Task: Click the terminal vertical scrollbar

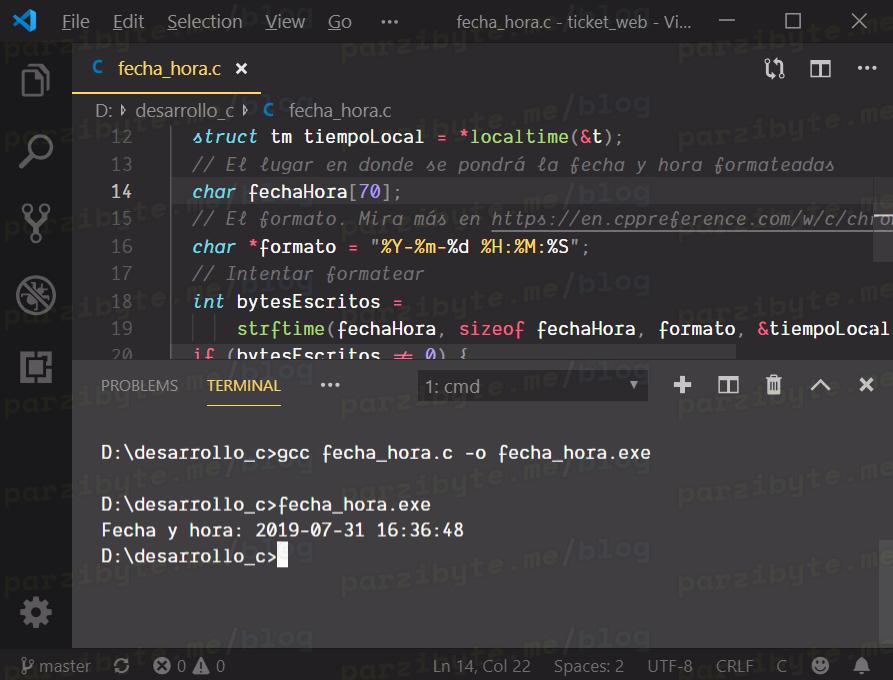Action: pyautogui.click(x=886, y=592)
